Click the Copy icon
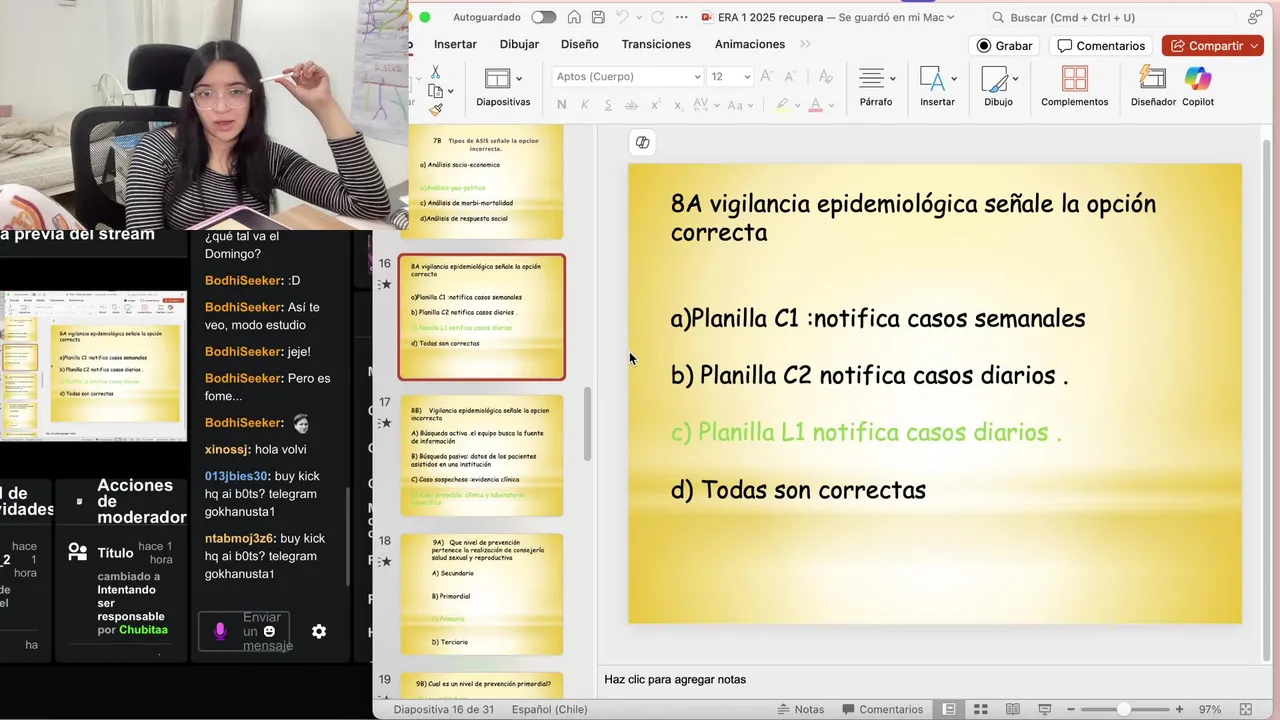This screenshot has width=1280, height=720. pos(436,91)
